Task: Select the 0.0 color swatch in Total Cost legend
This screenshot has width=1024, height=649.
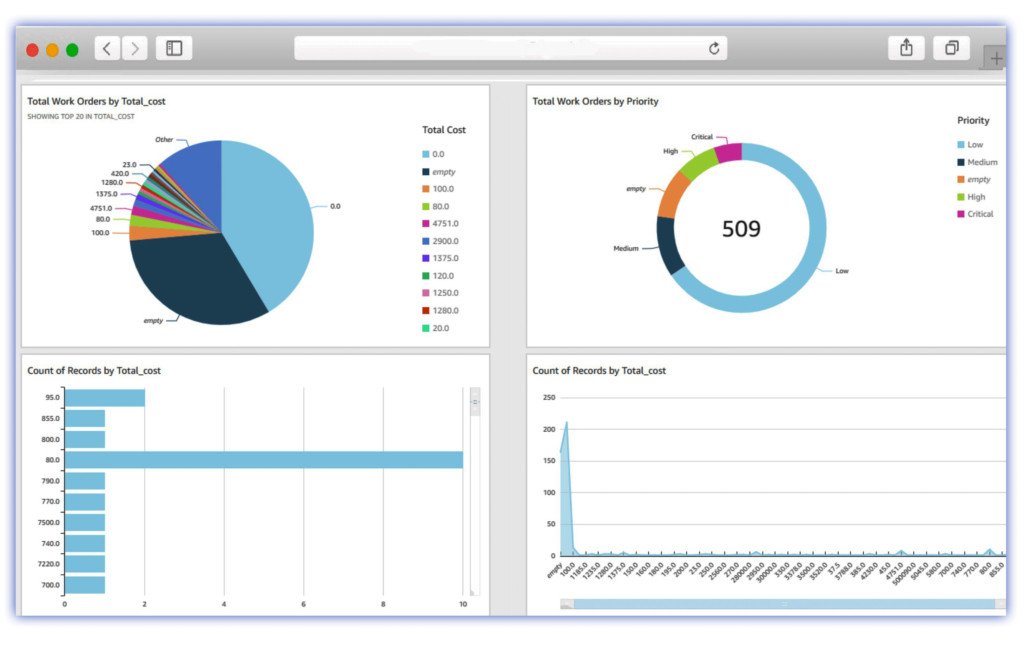Action: click(424, 154)
